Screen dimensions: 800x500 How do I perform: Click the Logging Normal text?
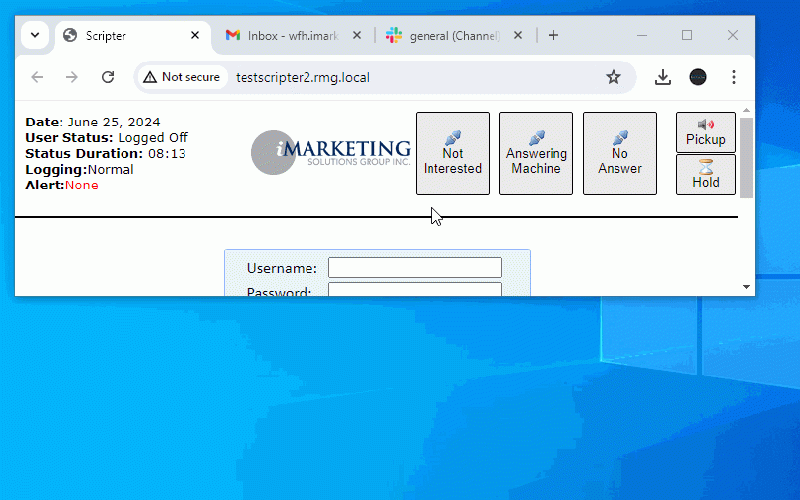[79, 169]
